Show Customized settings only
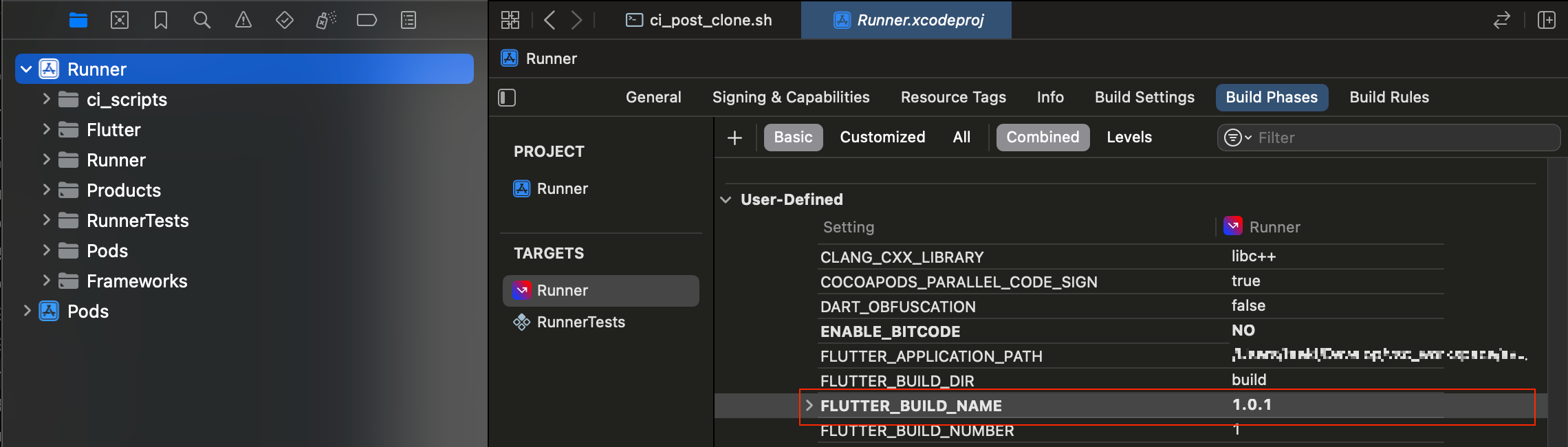The width and height of the screenshot is (1568, 447). coord(882,138)
